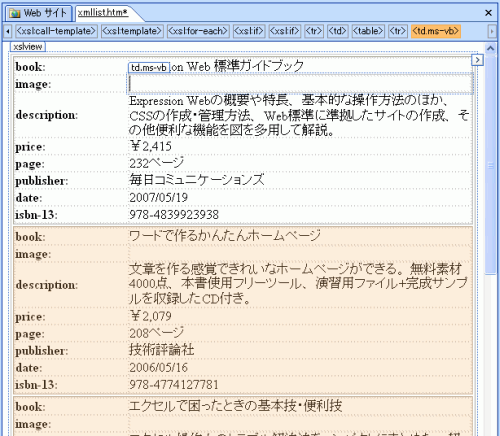
Task: Click the page value 232ページ
Action: [156, 163]
